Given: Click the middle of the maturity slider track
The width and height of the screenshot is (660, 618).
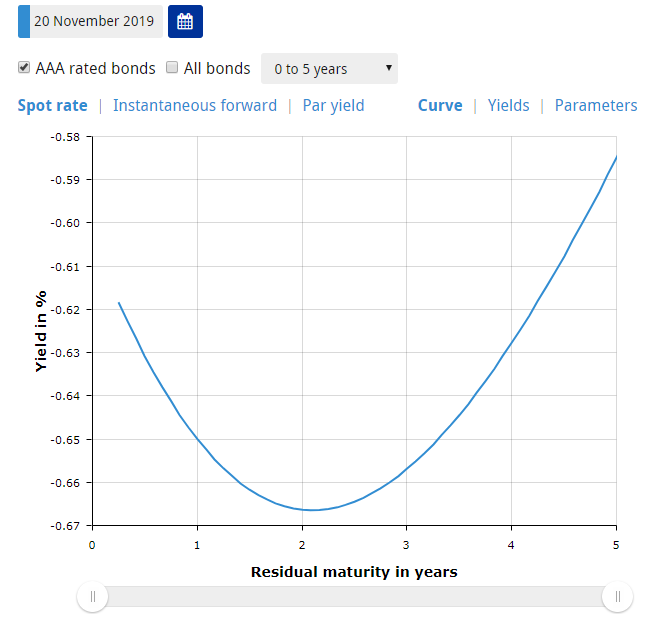Looking at the screenshot, I should click(x=355, y=597).
